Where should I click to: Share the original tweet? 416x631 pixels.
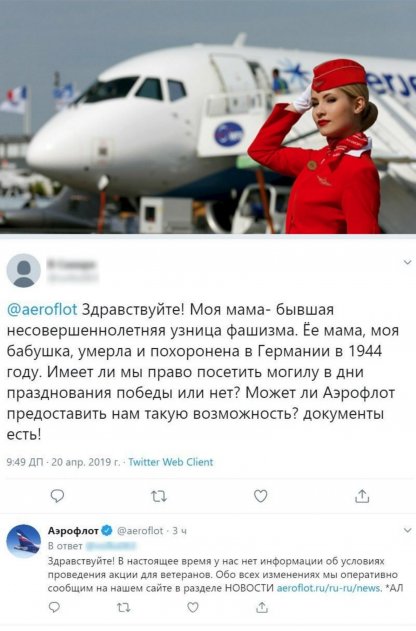pyautogui.click(x=362, y=496)
